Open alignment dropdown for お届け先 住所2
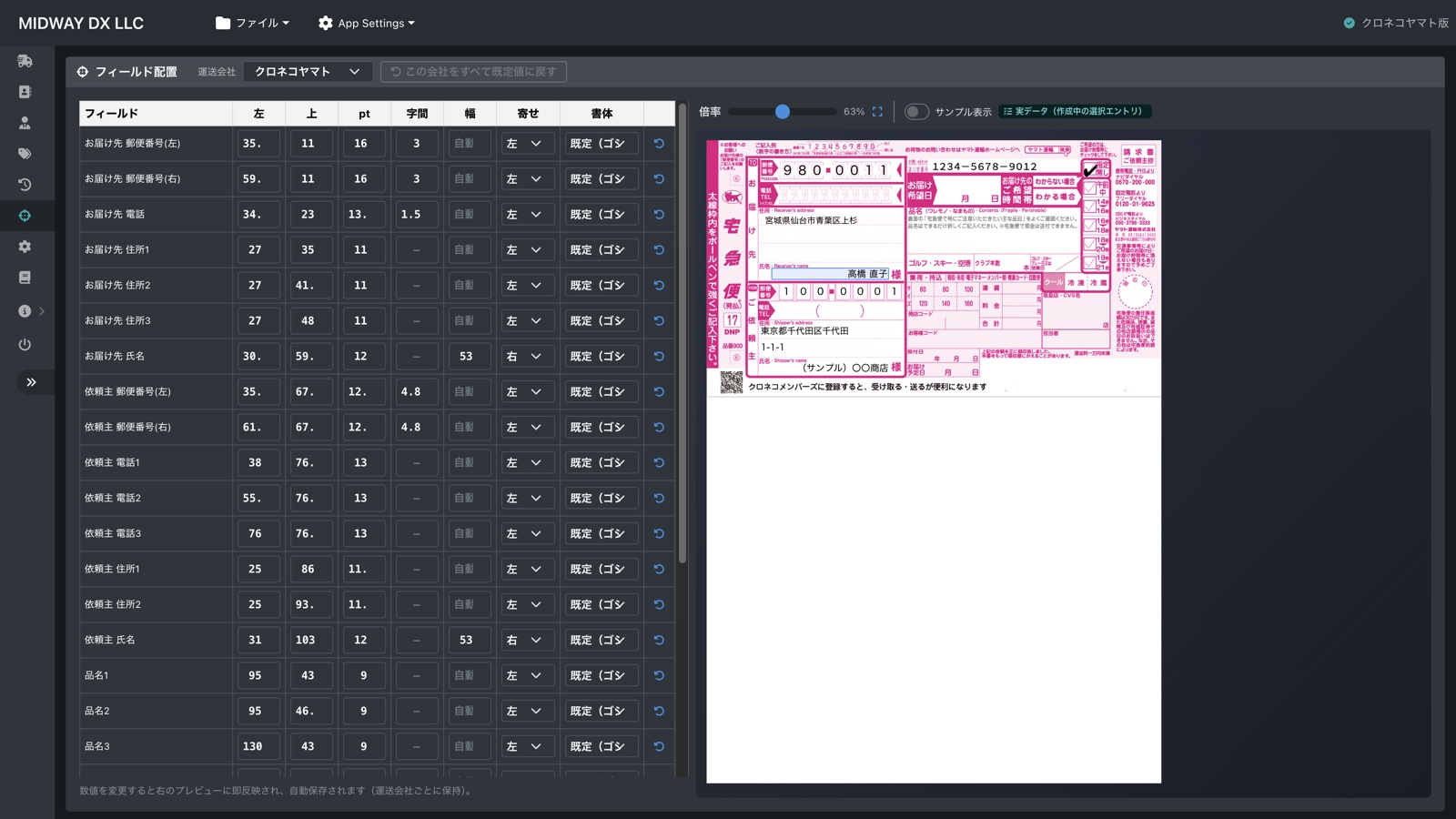Screen dimensions: 1456x819 coord(528,286)
